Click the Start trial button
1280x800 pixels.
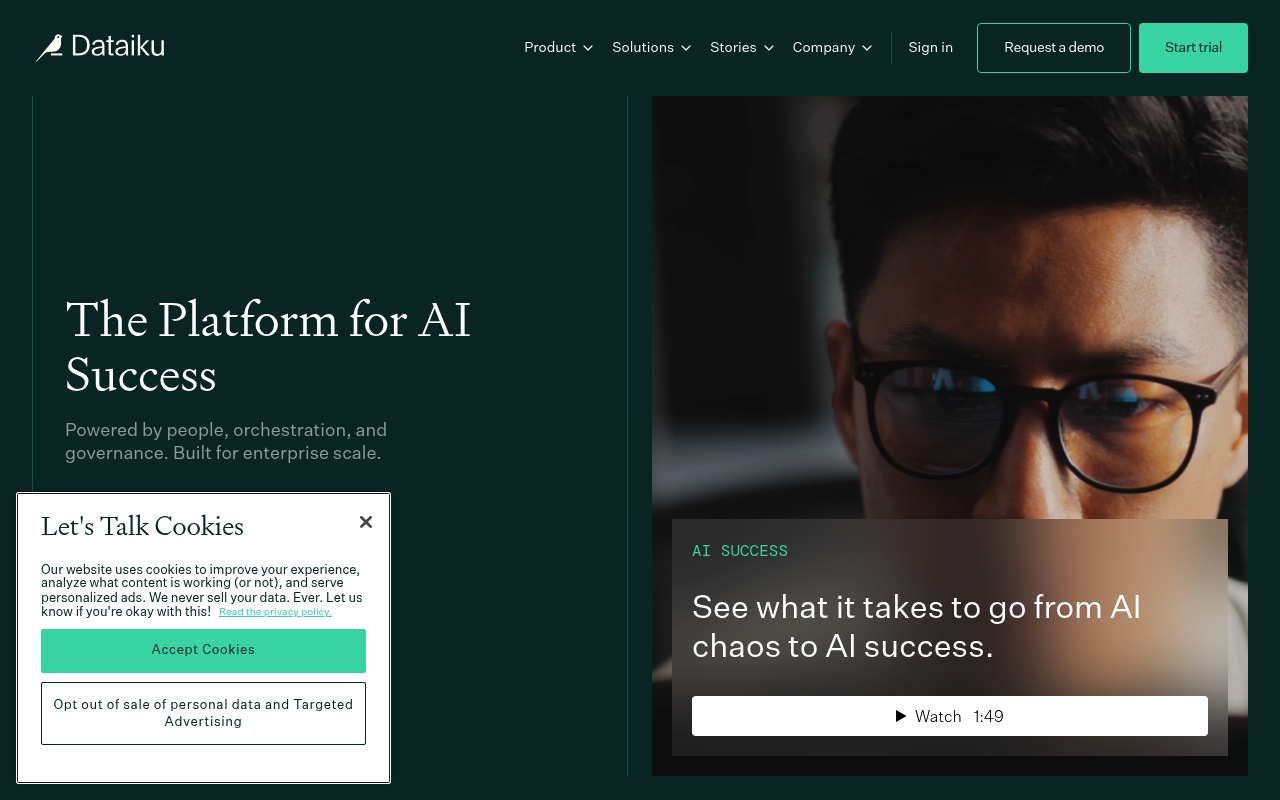coord(1193,48)
